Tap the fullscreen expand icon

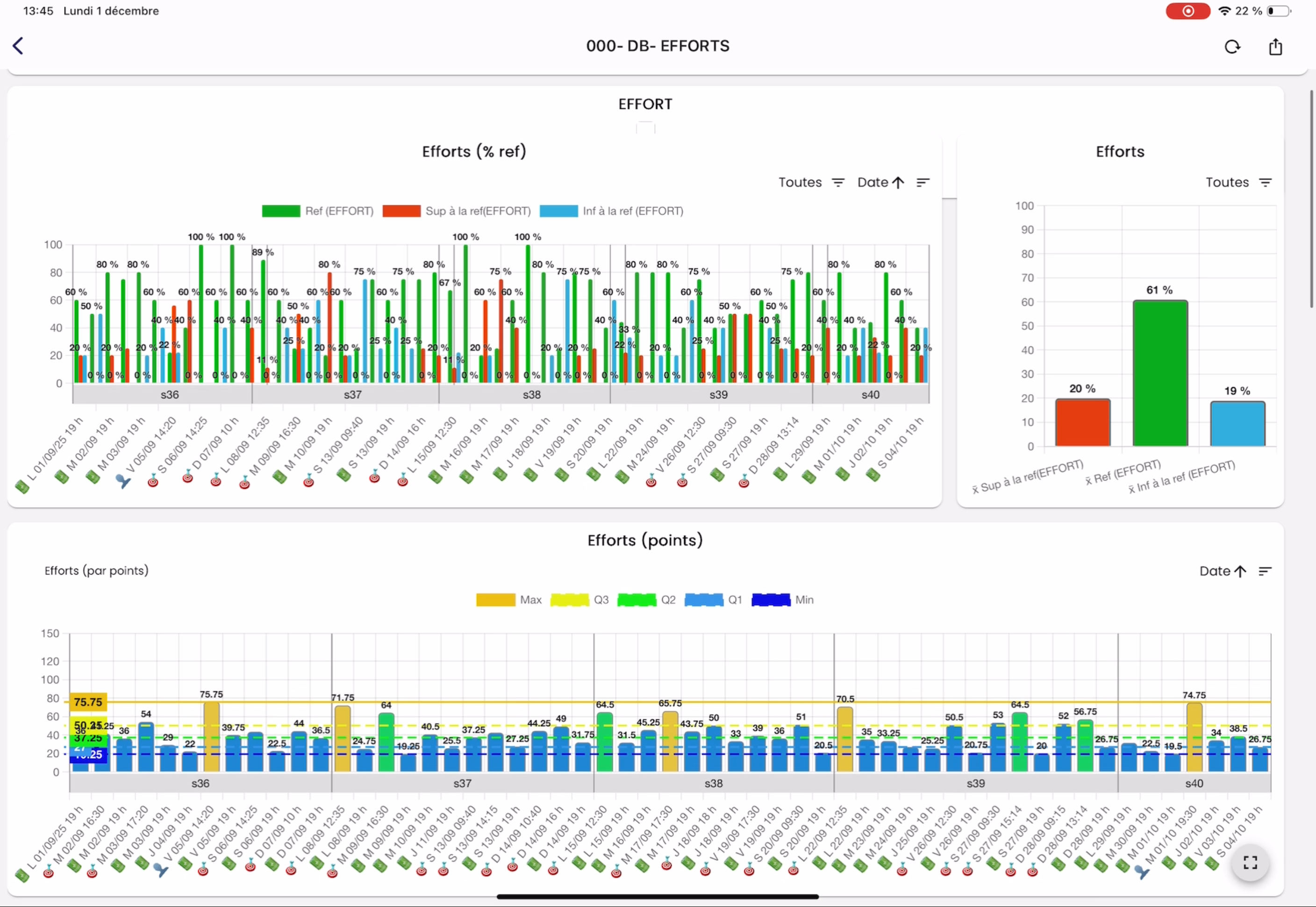click(1250, 862)
